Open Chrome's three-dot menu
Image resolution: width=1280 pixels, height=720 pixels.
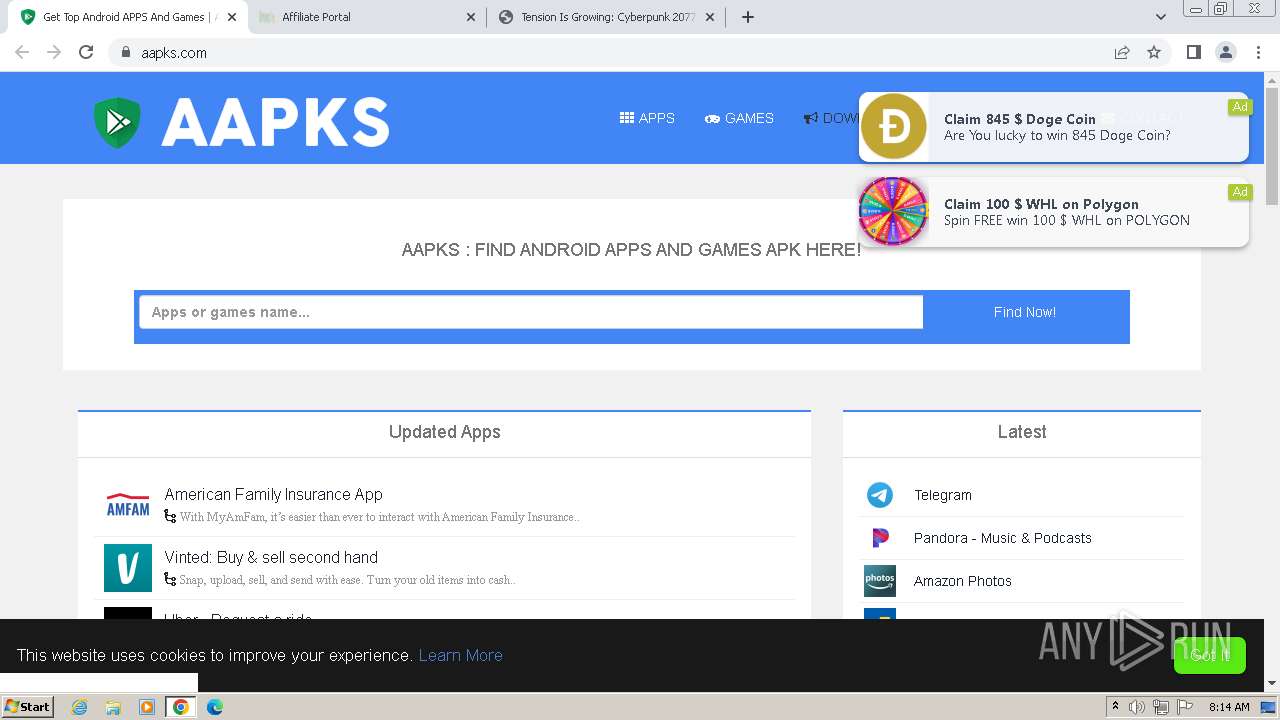(x=1258, y=53)
